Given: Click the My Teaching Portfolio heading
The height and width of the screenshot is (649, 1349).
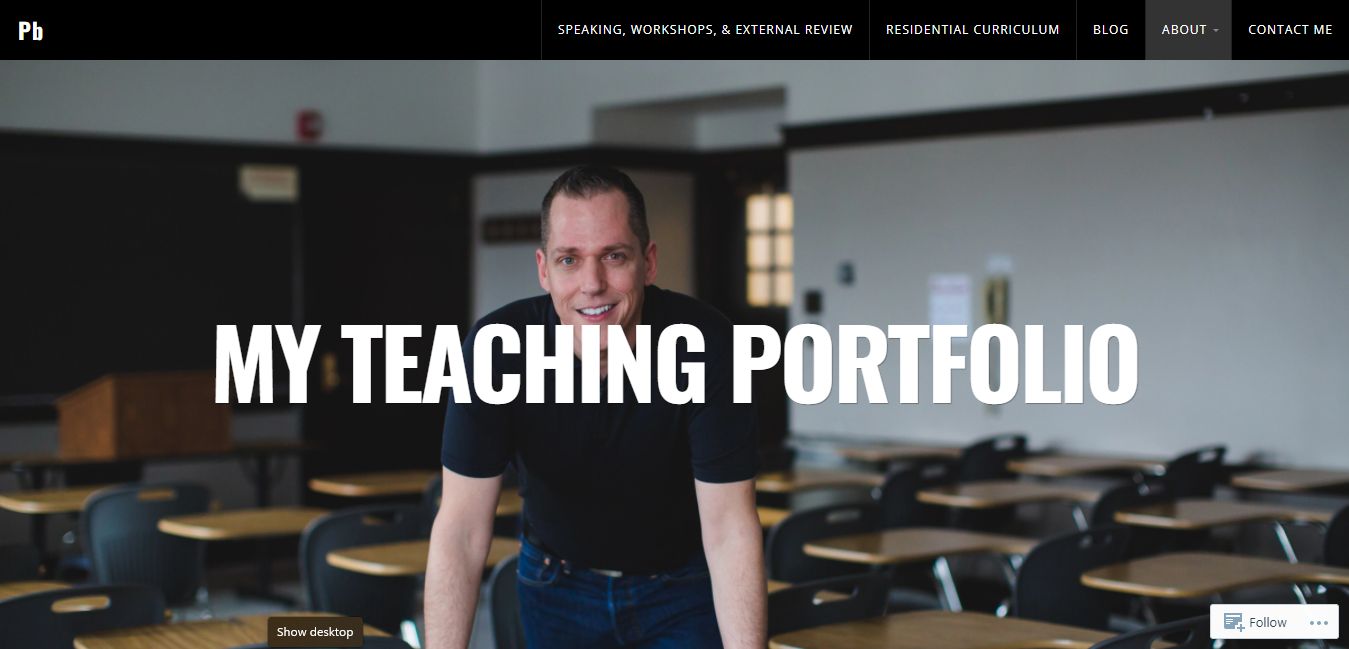Looking at the screenshot, I should point(676,362).
